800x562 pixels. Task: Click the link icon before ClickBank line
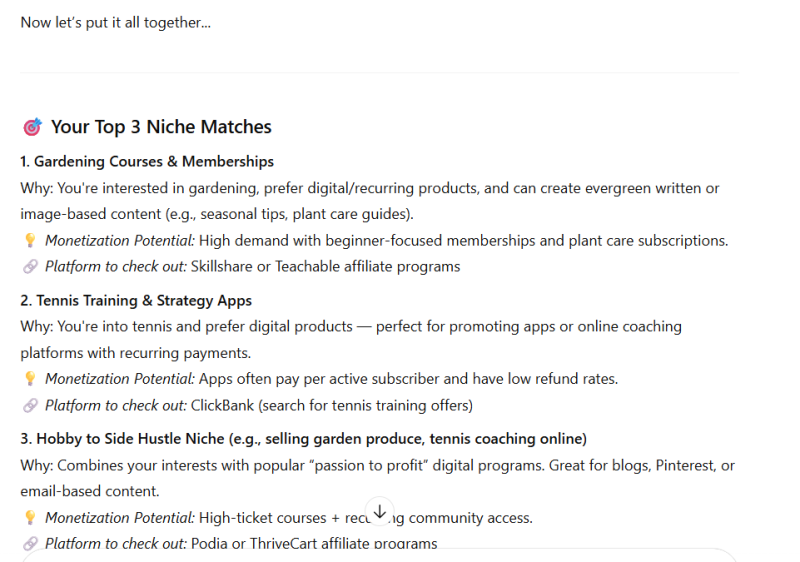point(30,405)
